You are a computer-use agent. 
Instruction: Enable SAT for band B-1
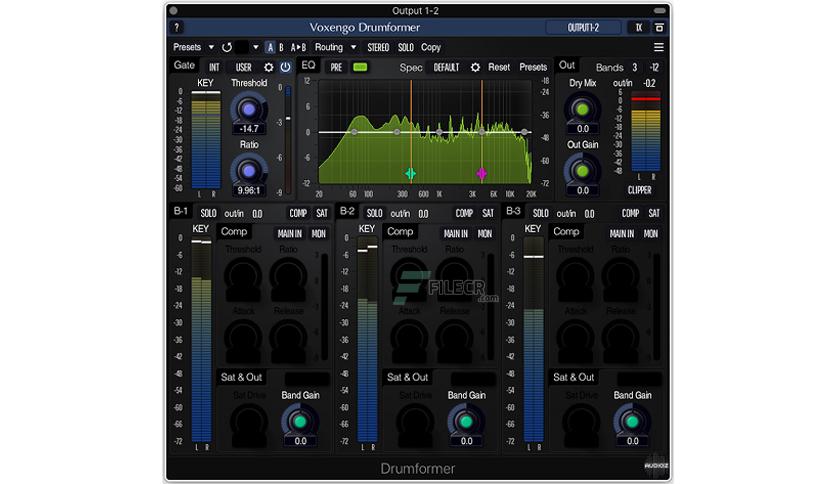click(321, 213)
